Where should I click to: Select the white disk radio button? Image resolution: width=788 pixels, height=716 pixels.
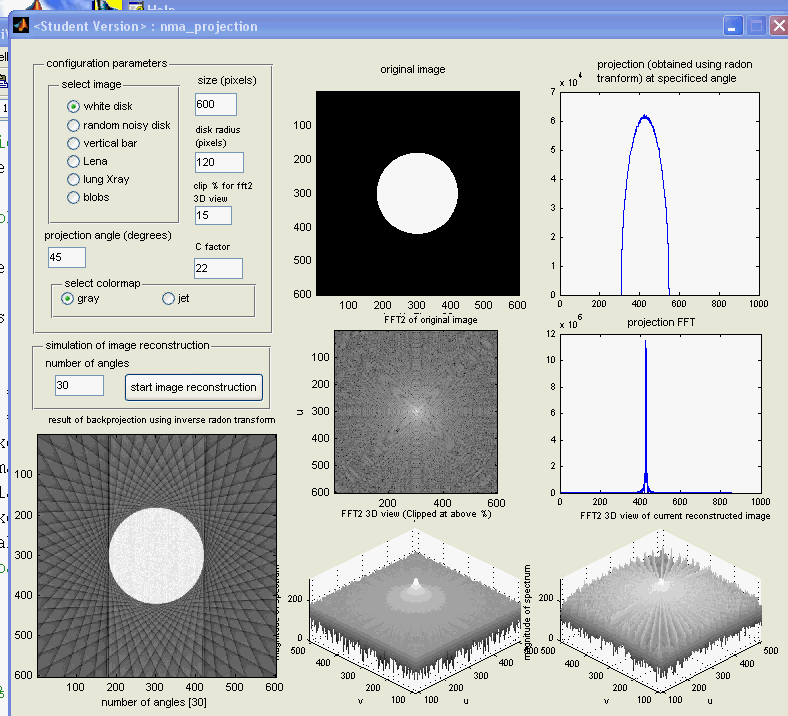(x=74, y=106)
